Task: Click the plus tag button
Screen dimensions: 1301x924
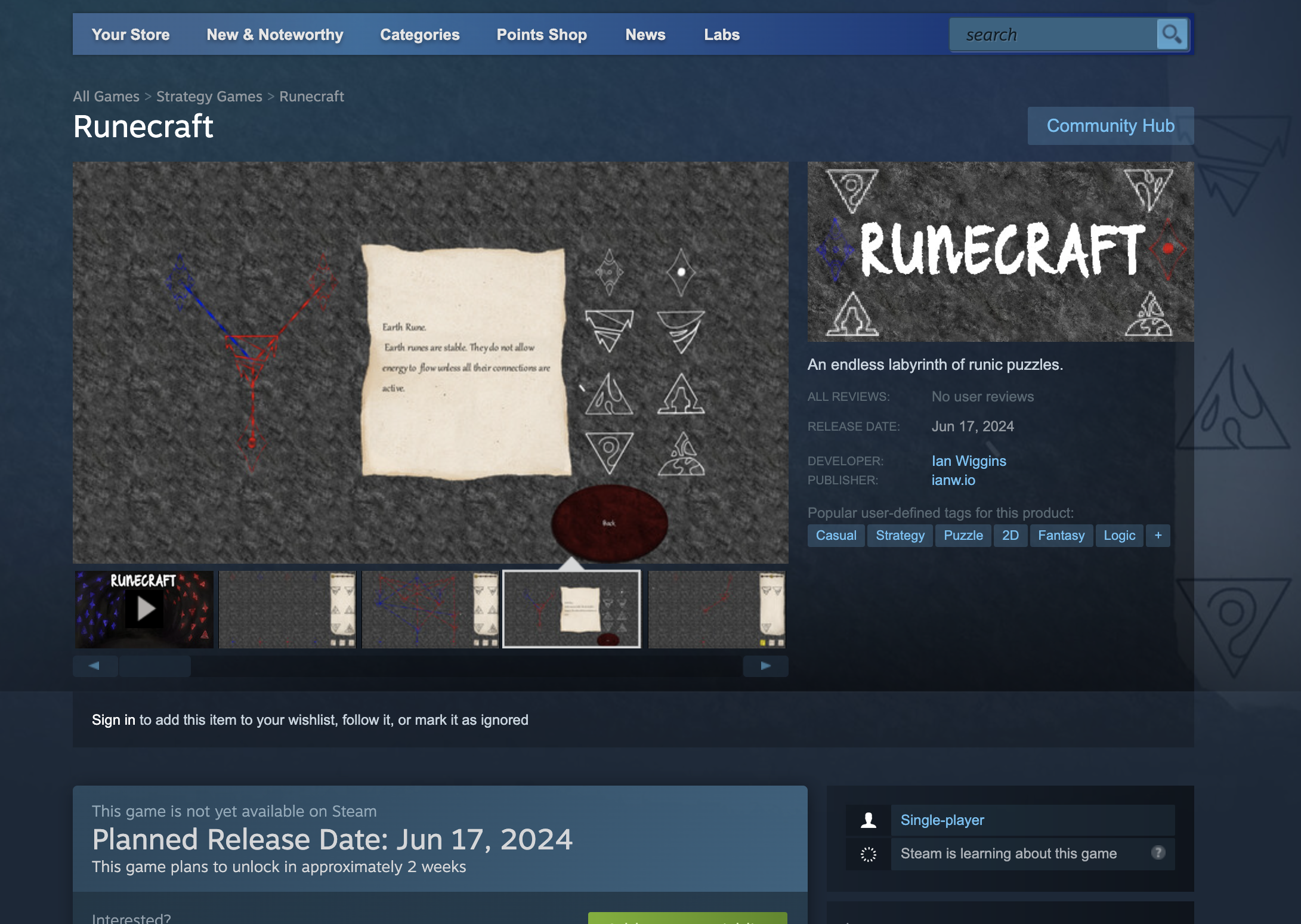Action: tap(1158, 535)
